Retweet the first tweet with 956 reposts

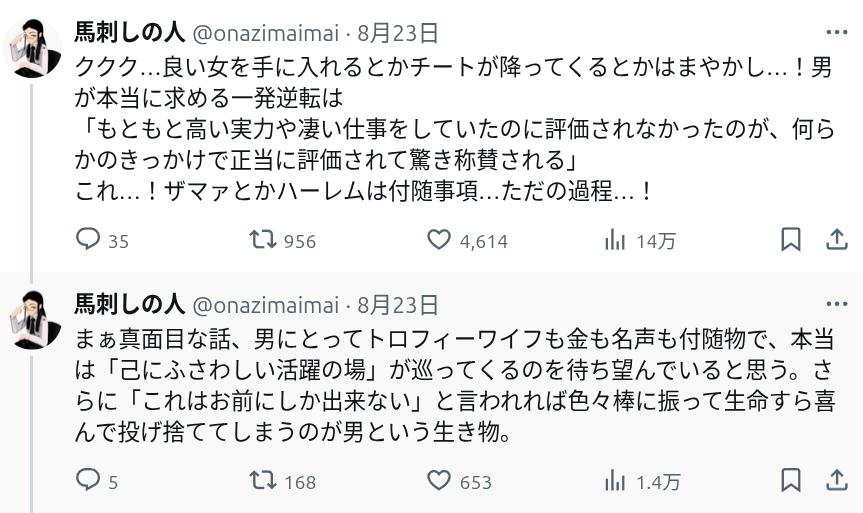(263, 240)
